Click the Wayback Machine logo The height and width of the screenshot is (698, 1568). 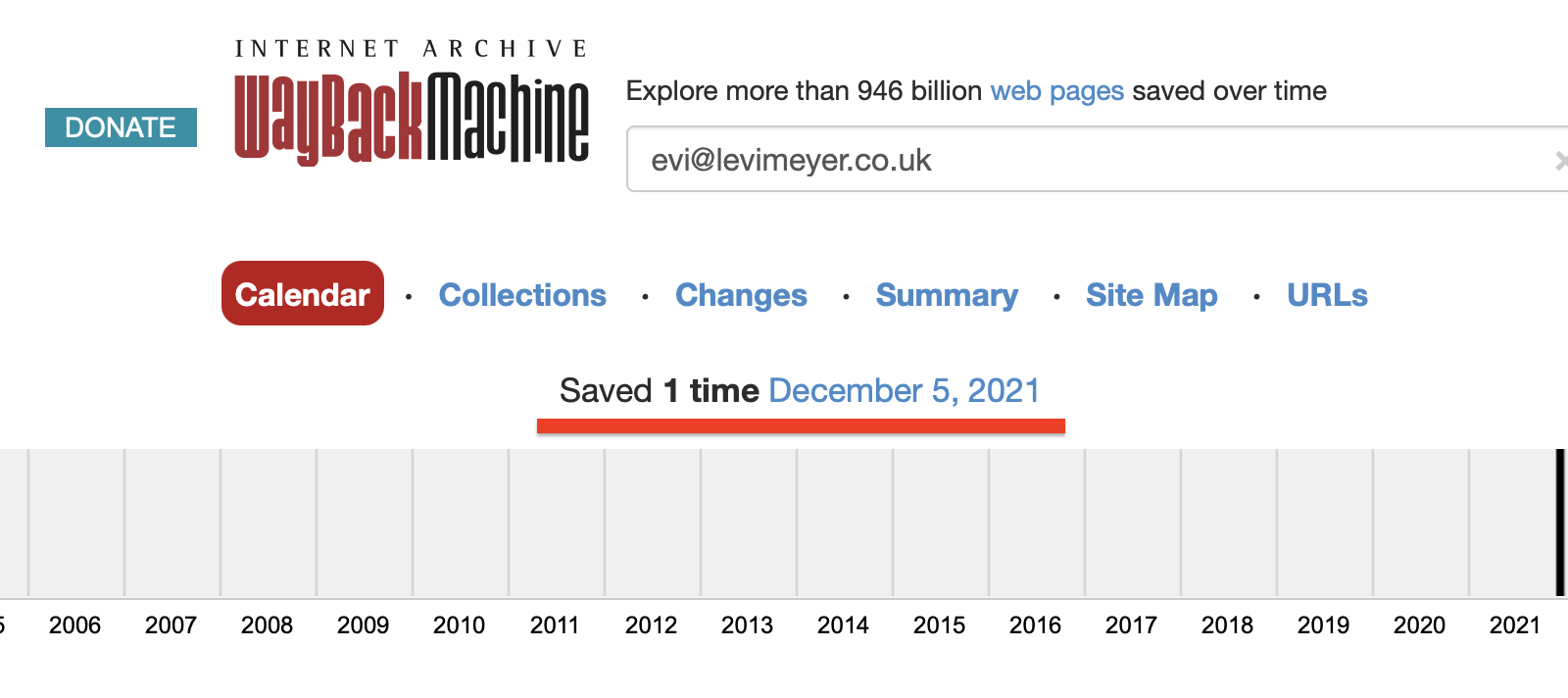click(412, 117)
